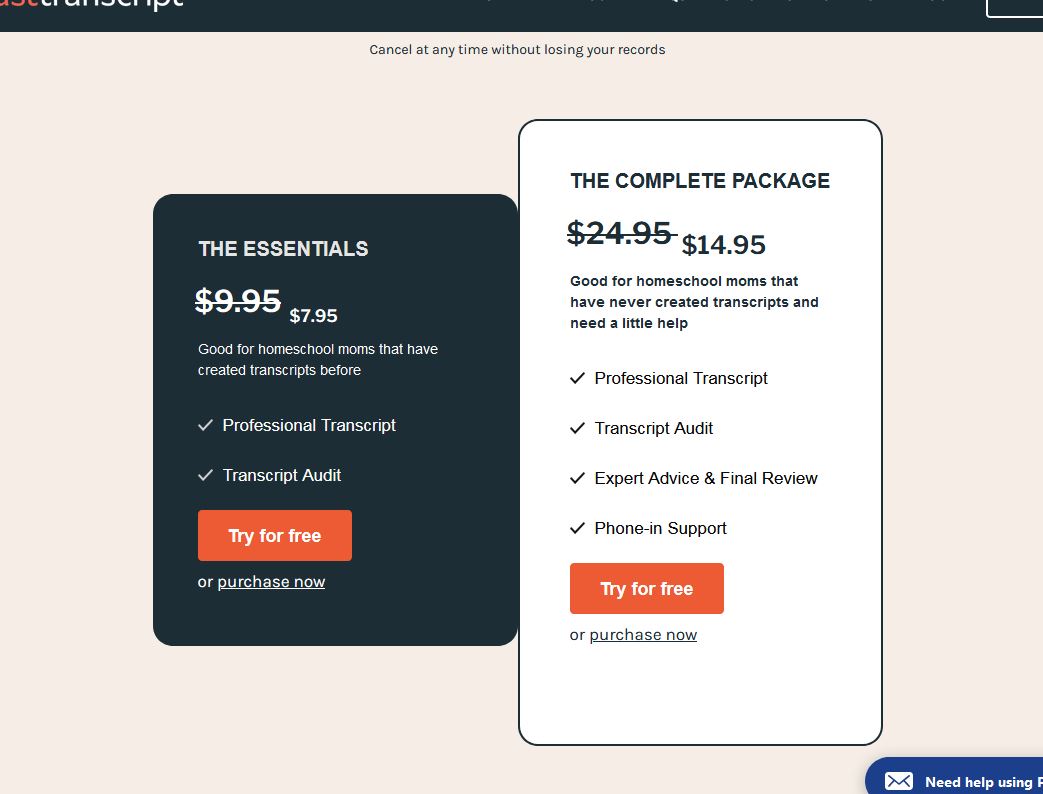The image size is (1043, 794).
Task: Select The Complete Package heading
Action: click(700, 181)
